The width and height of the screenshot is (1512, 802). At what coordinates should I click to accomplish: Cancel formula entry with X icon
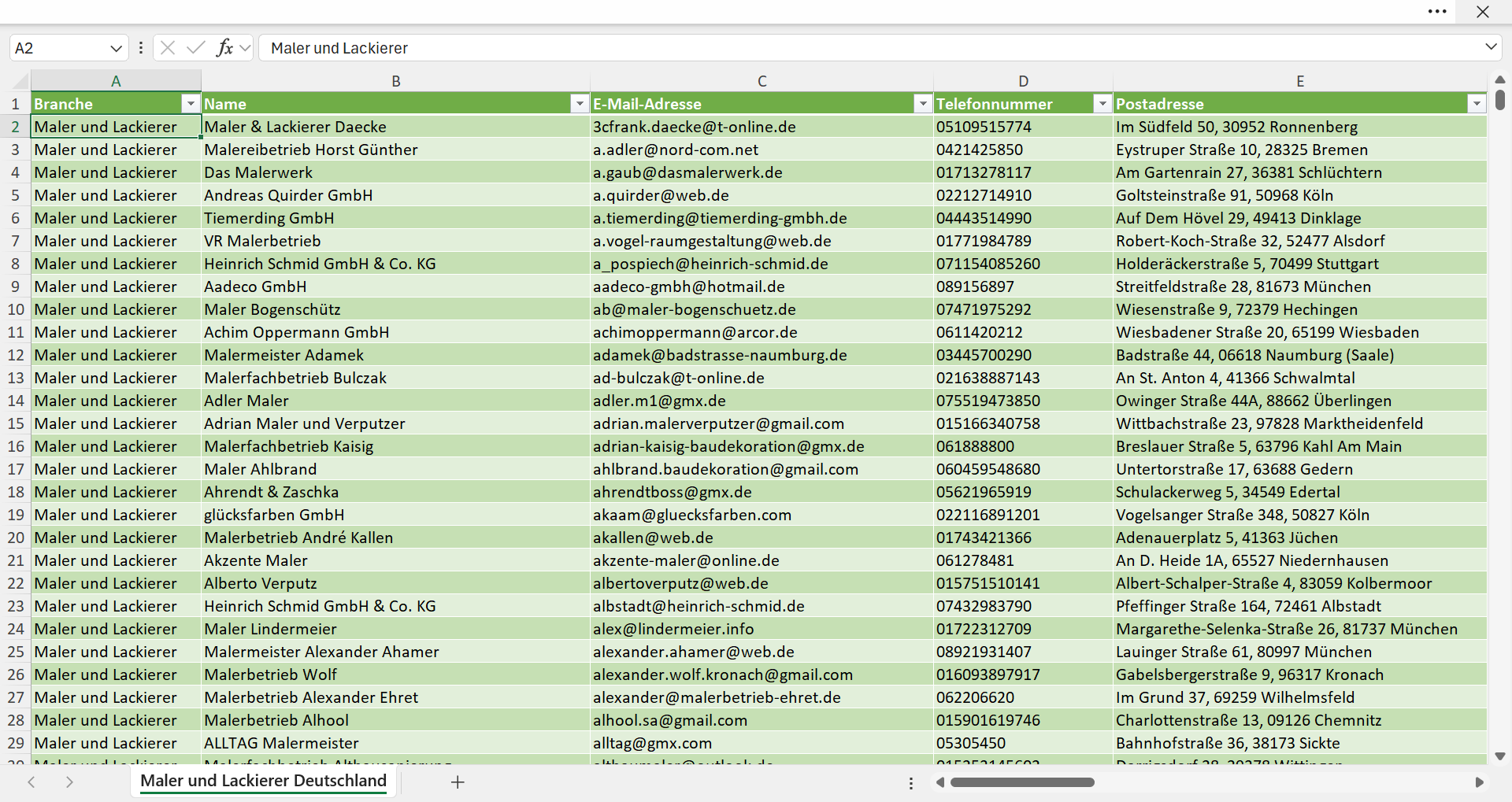click(168, 48)
